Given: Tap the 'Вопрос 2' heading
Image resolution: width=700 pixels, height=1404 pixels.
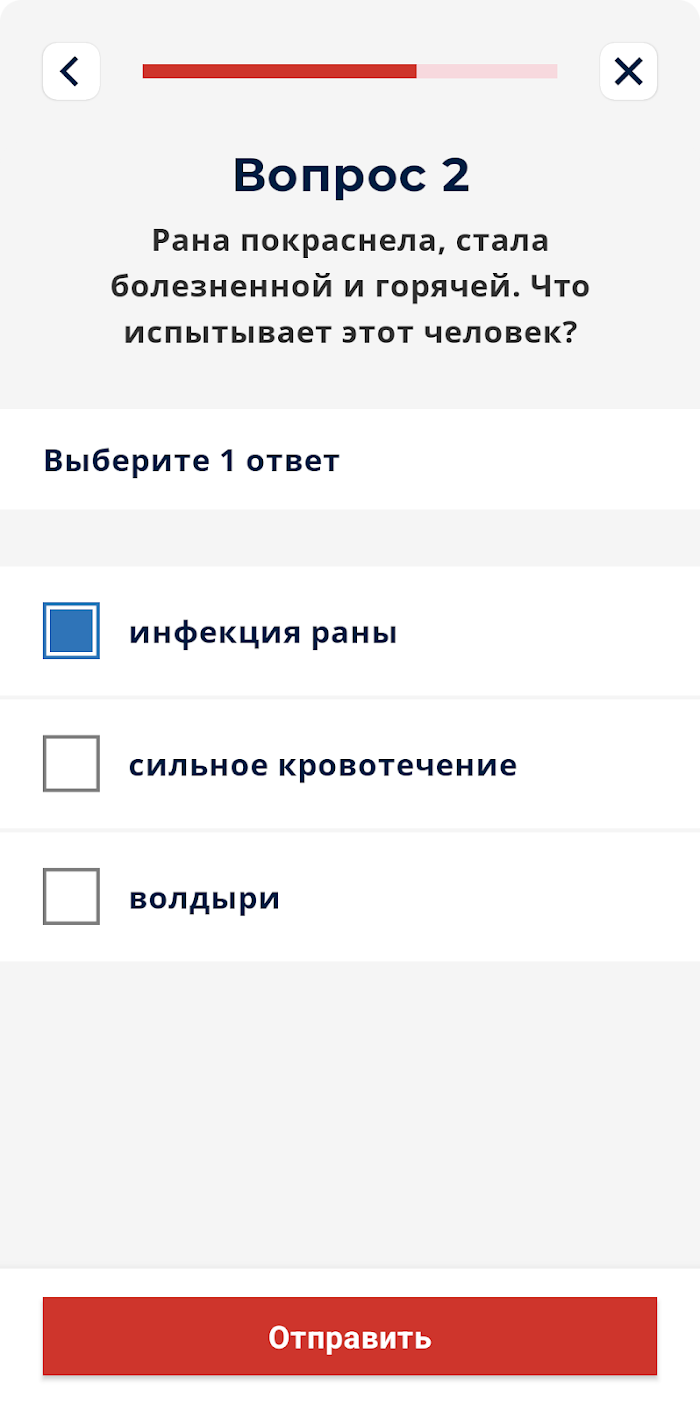Looking at the screenshot, I should pyautogui.click(x=351, y=176).
